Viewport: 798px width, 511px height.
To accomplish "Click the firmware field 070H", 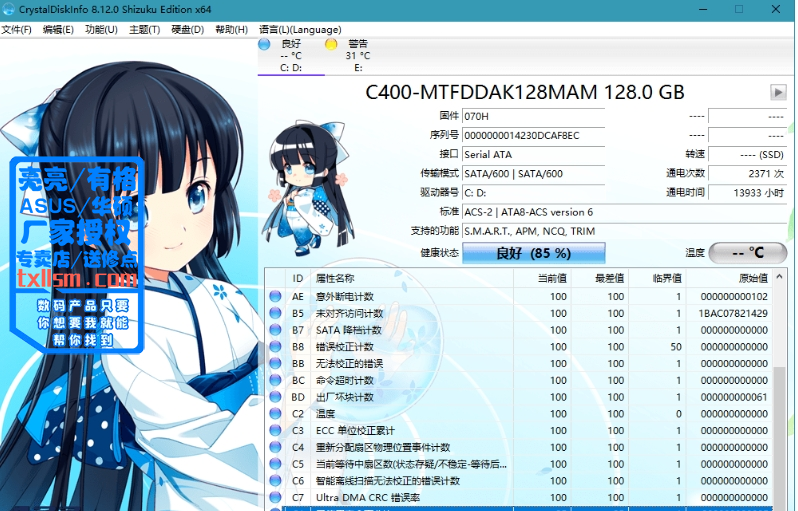I will (533, 117).
